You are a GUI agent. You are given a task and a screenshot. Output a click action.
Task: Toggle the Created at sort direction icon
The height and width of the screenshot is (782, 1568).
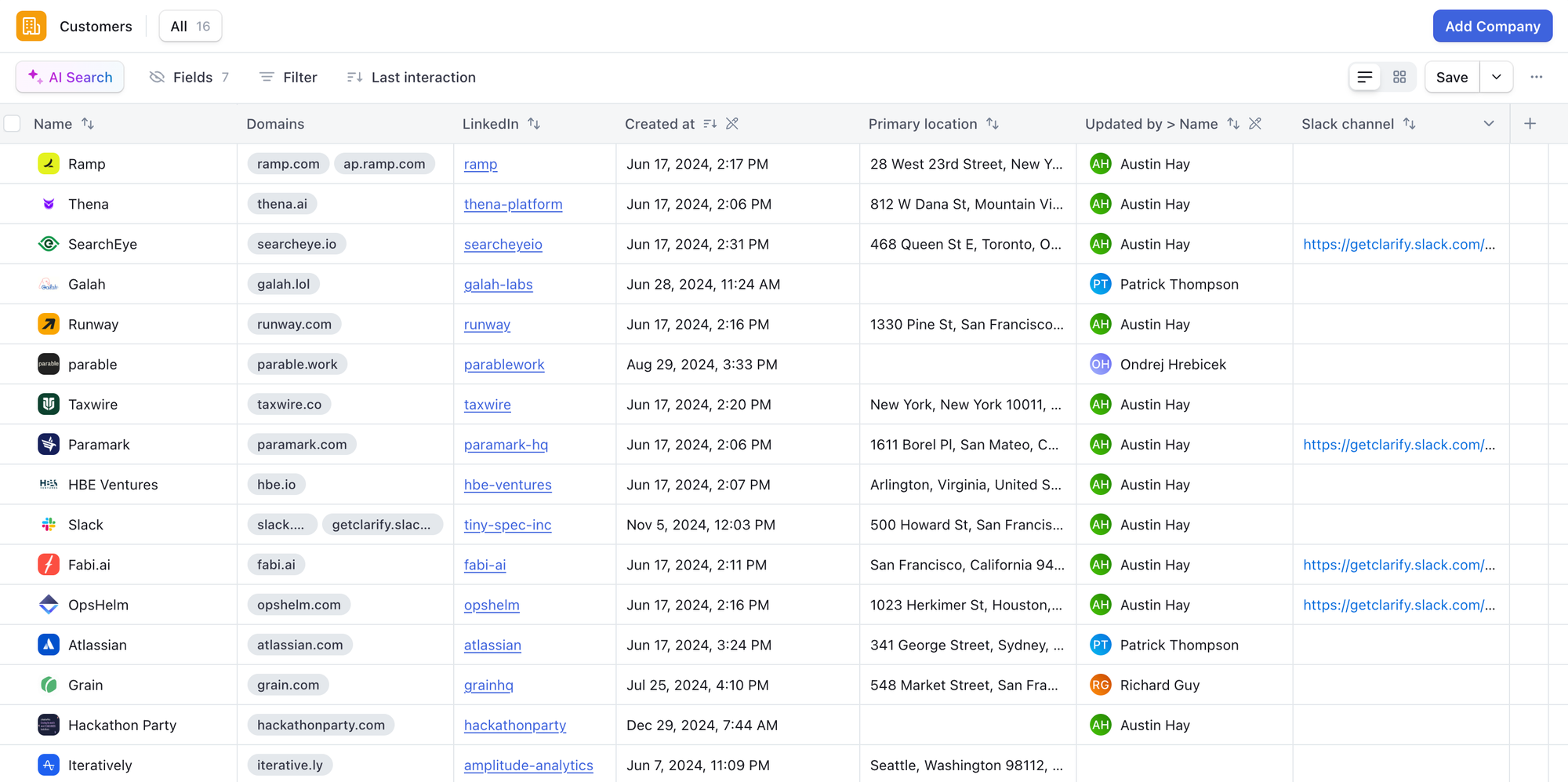click(710, 124)
